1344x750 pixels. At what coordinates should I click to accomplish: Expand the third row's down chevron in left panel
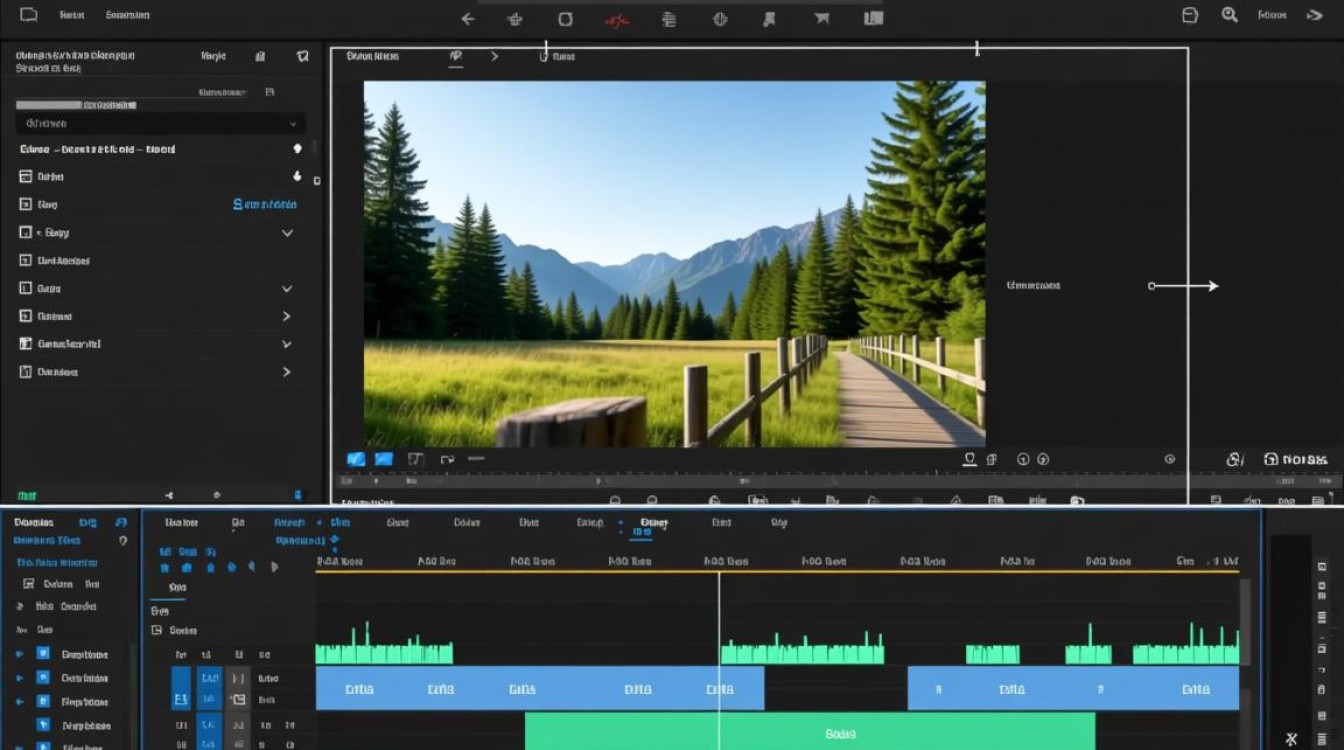[287, 233]
